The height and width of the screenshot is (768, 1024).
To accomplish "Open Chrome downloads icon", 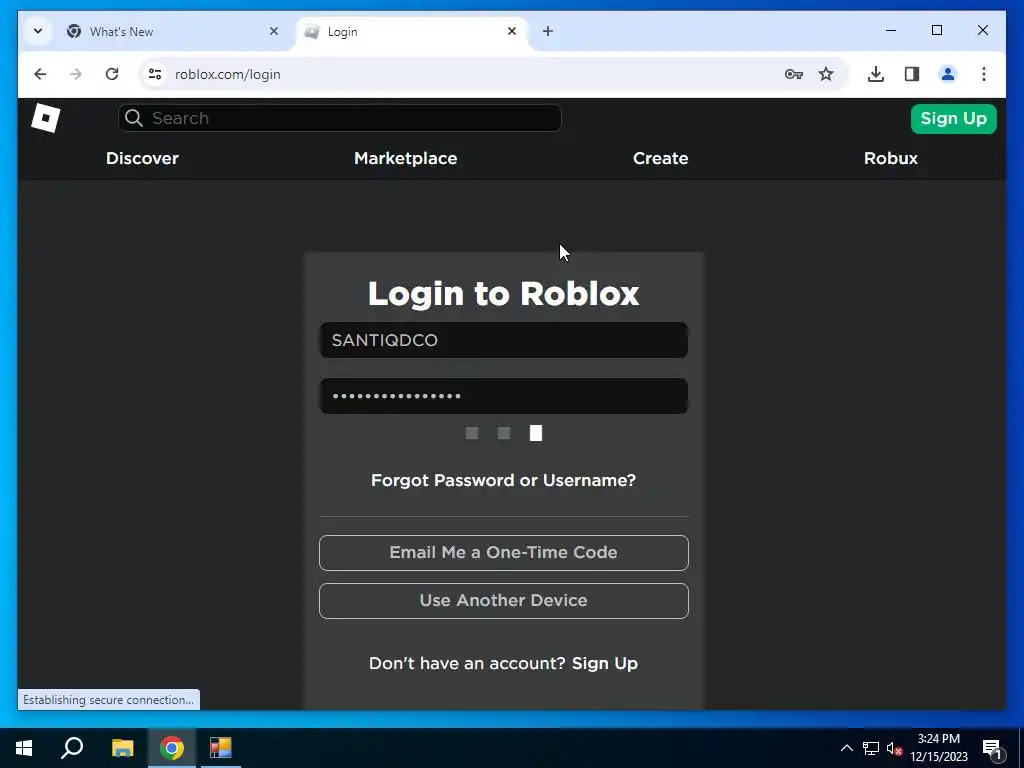I will click(x=876, y=74).
